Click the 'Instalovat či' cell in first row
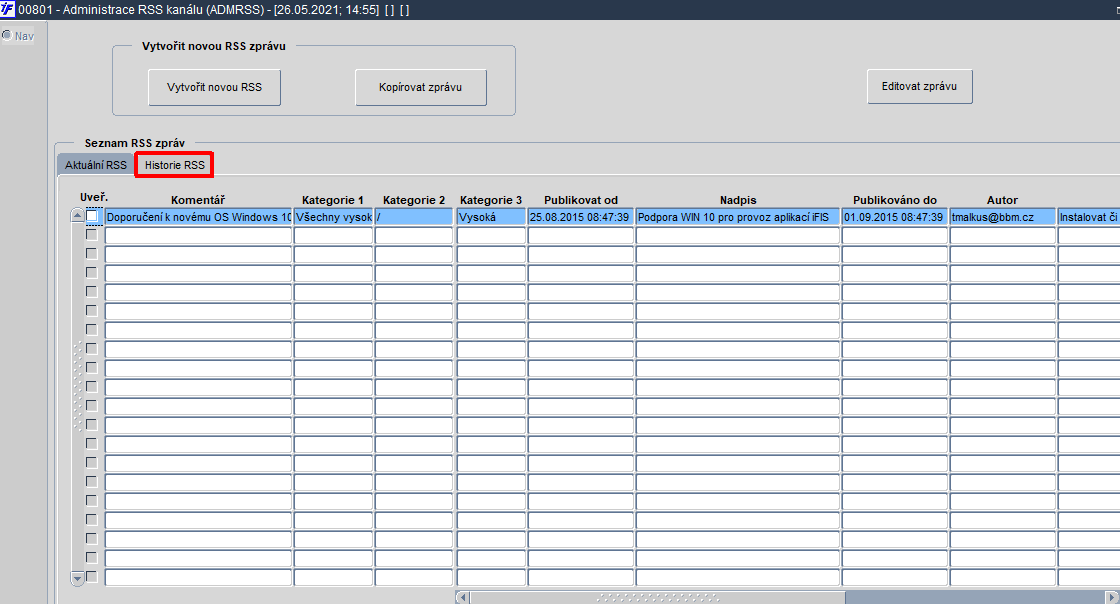 pos(1089,217)
